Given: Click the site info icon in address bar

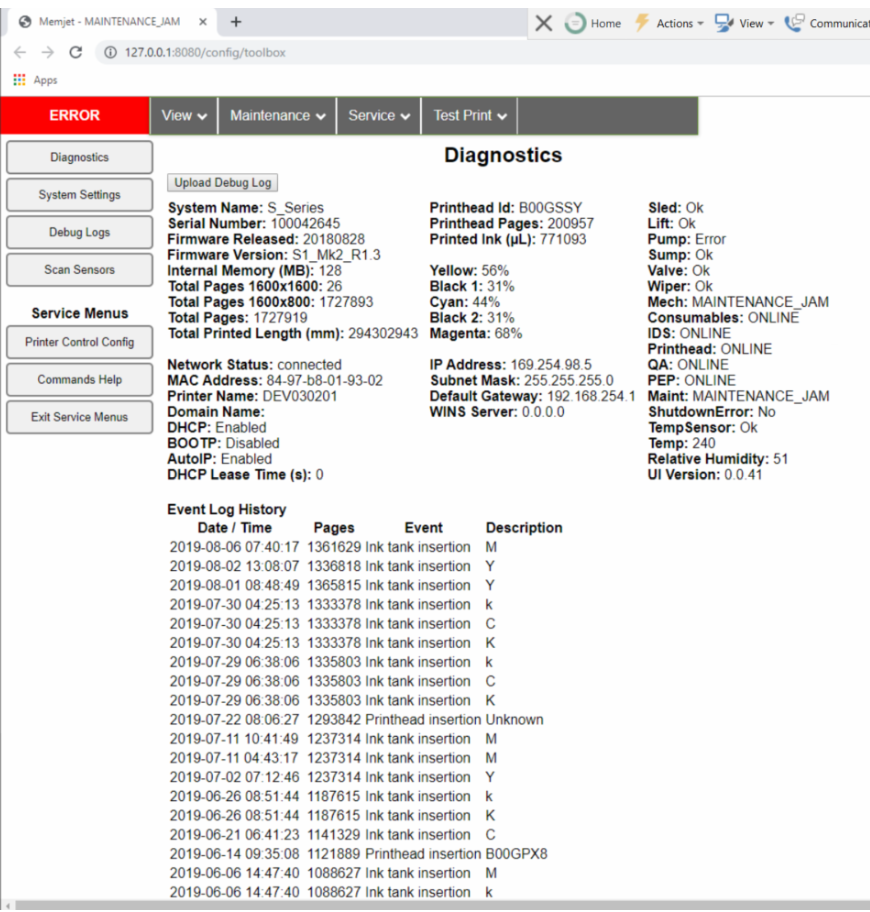Looking at the screenshot, I should (110, 52).
